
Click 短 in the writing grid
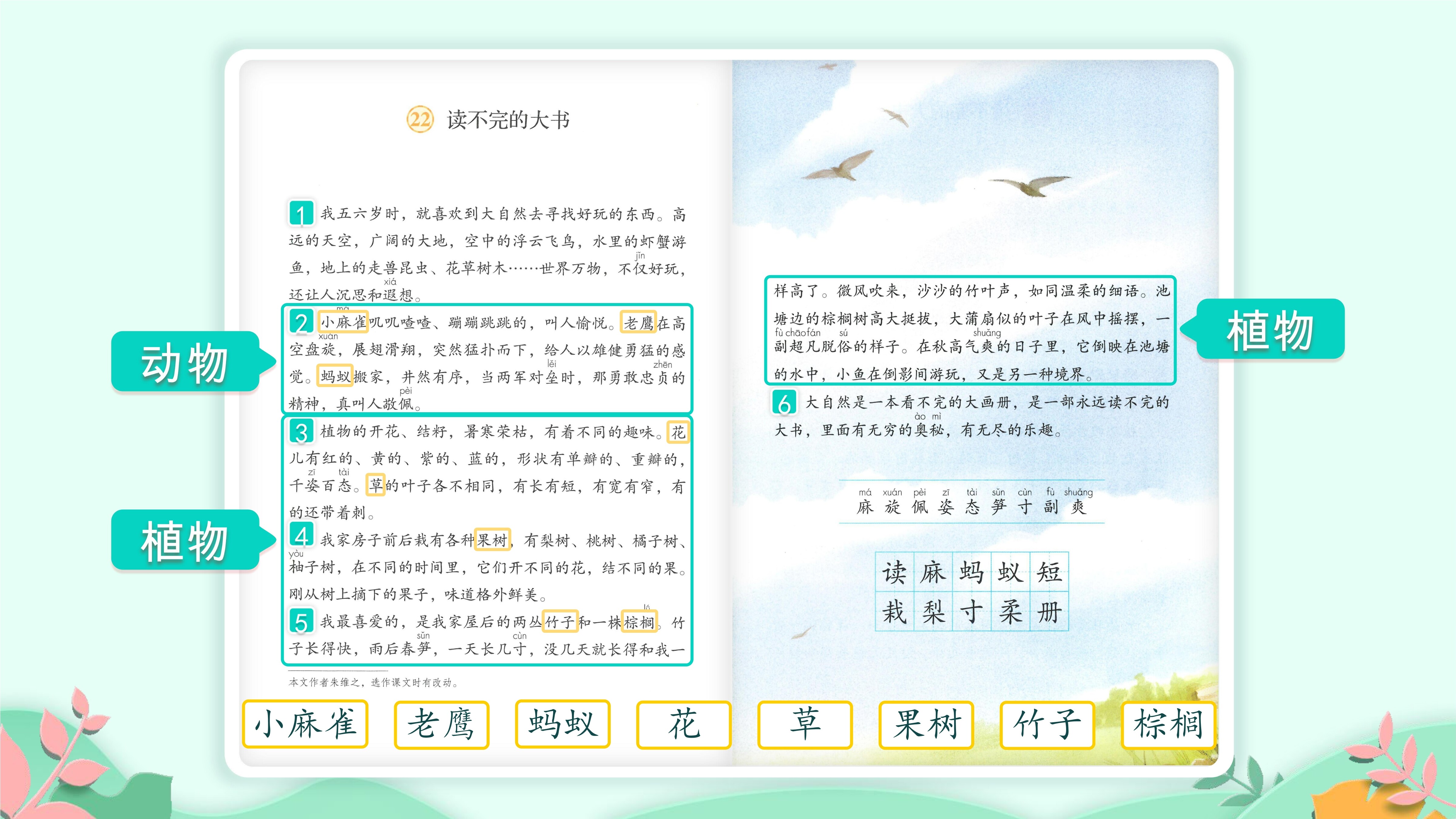point(1049,572)
